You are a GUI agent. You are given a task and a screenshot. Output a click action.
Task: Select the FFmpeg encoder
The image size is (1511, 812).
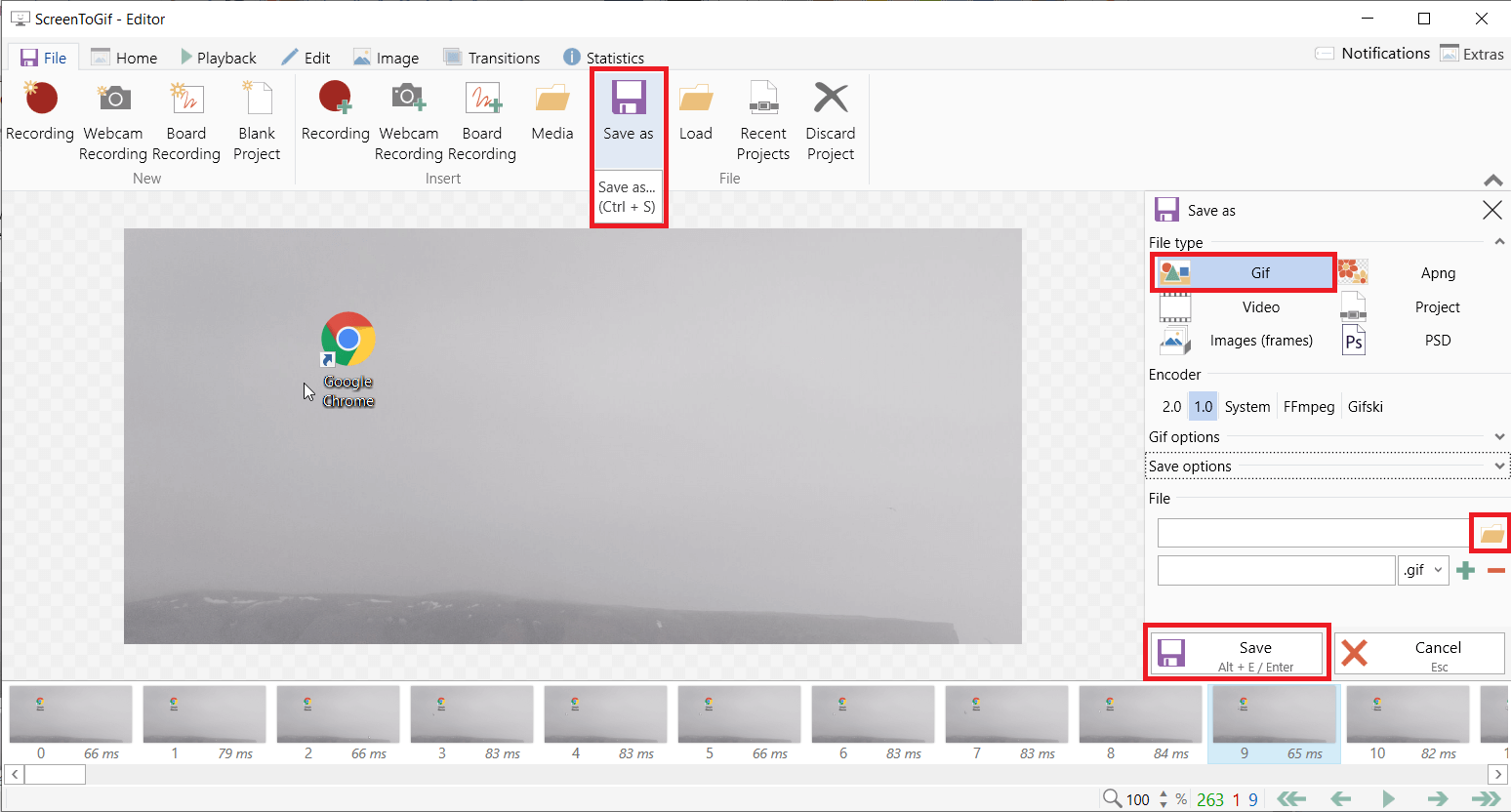[x=1308, y=407]
